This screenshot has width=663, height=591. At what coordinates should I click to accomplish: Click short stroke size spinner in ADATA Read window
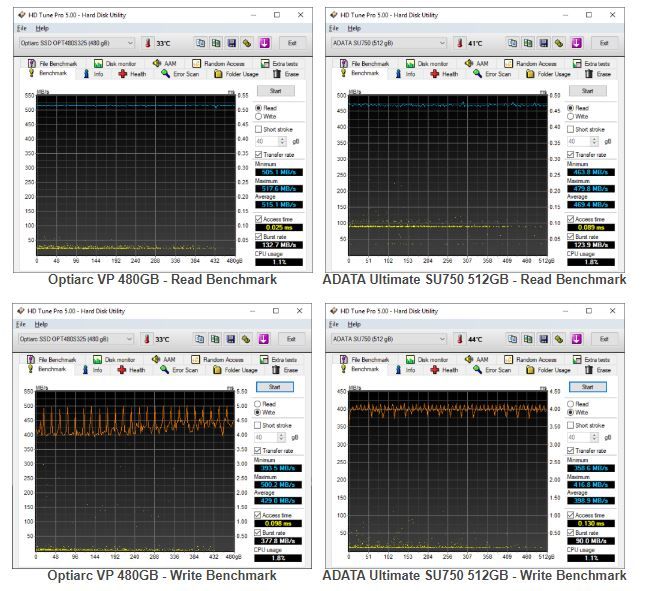tap(595, 141)
